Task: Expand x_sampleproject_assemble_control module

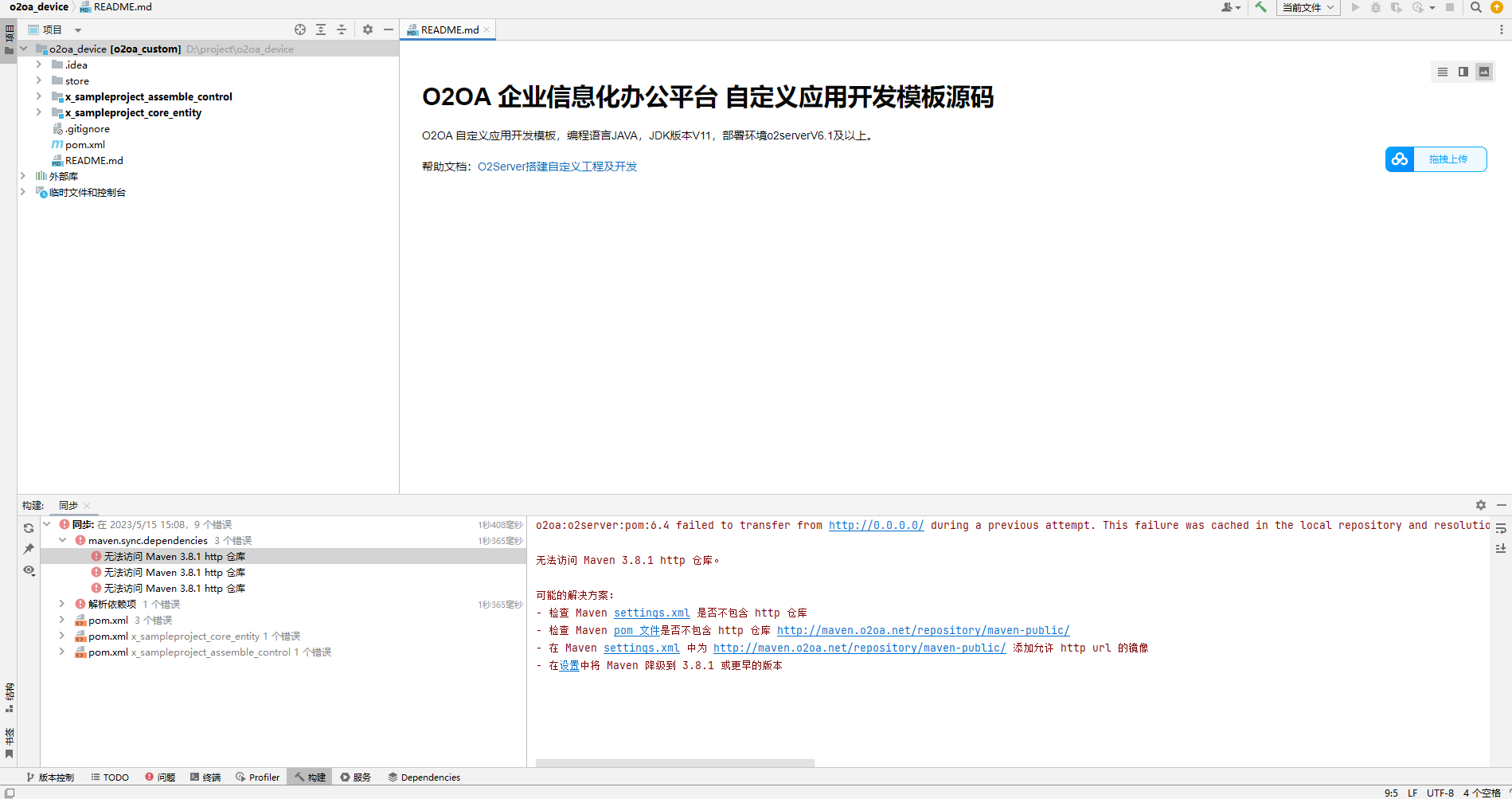Action: (x=38, y=96)
